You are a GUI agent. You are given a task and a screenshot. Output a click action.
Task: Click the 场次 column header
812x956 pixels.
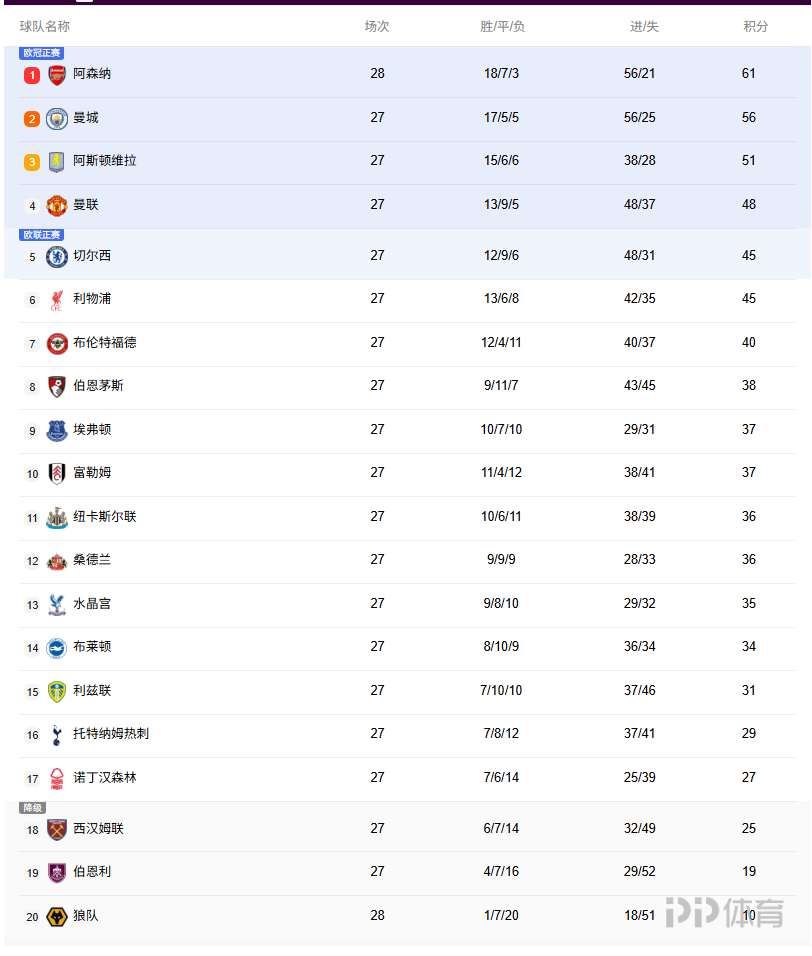[377, 27]
